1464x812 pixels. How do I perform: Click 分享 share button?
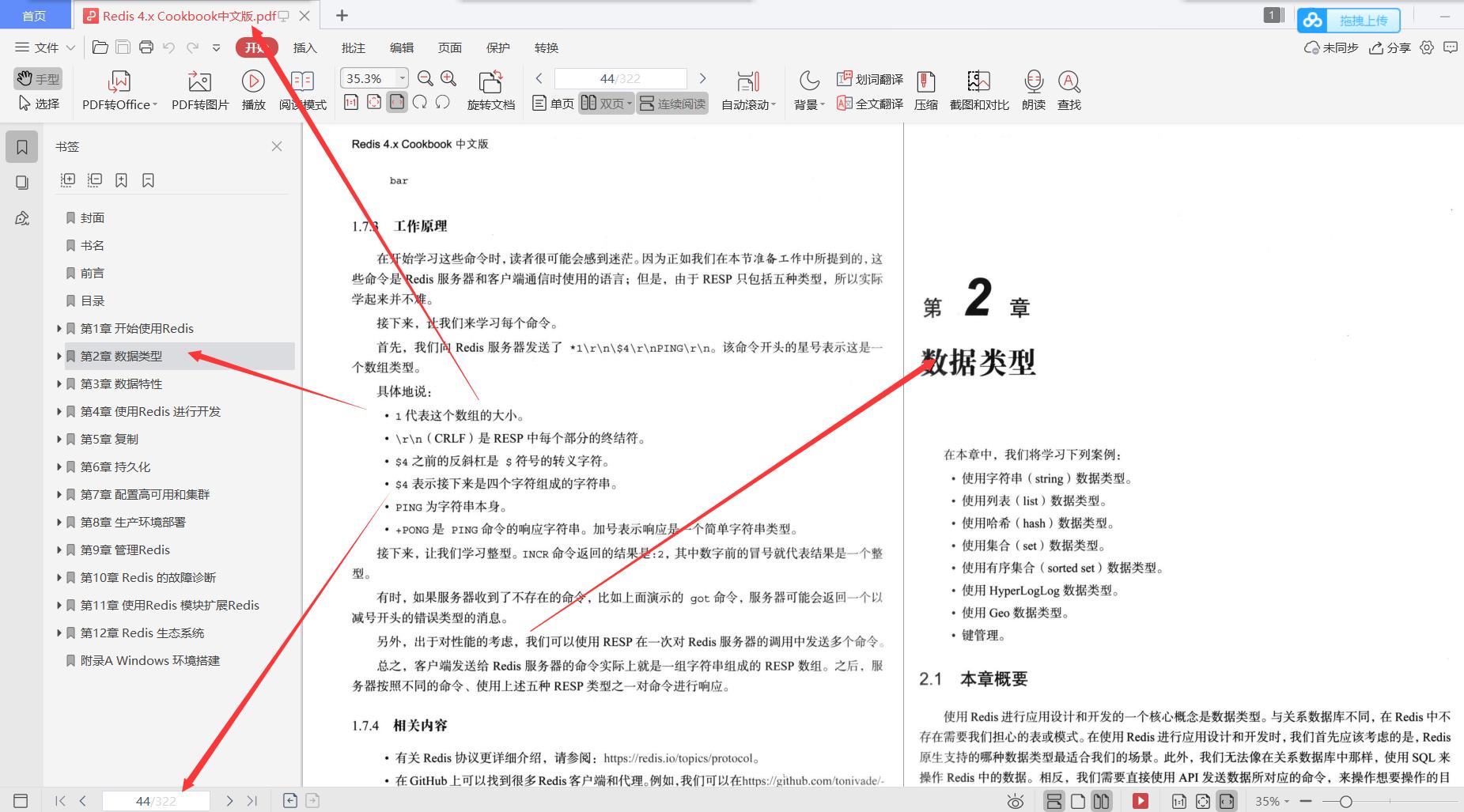(1390, 47)
